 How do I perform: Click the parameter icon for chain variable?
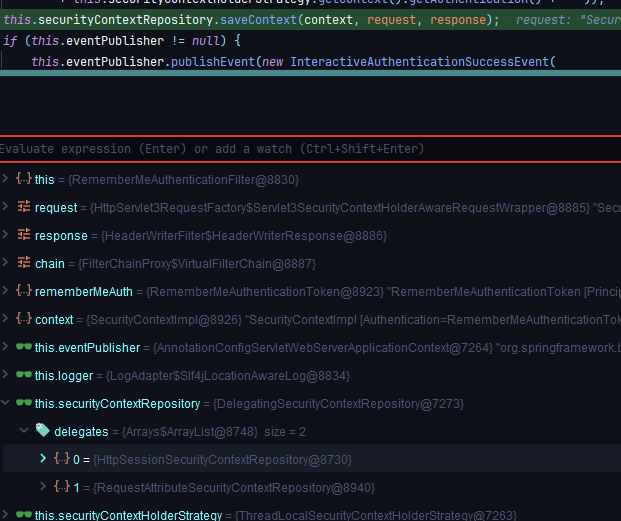point(23,263)
